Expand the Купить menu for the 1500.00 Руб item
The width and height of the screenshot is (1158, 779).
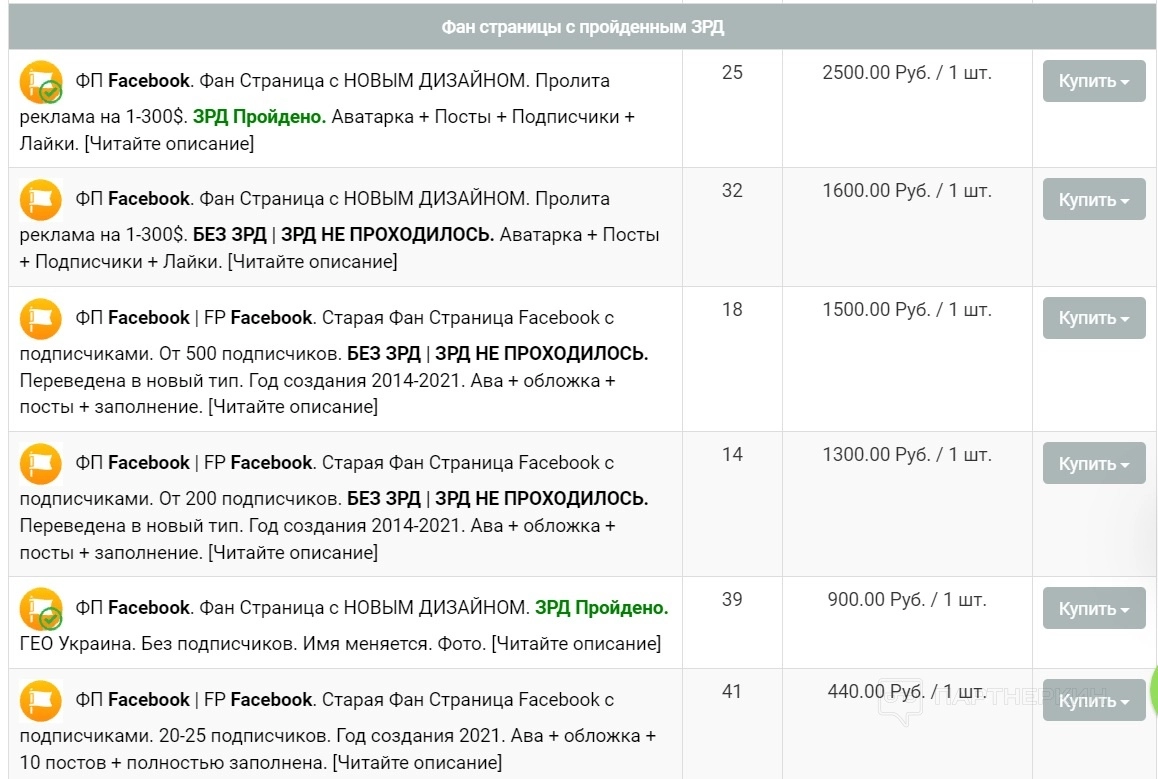(1093, 318)
